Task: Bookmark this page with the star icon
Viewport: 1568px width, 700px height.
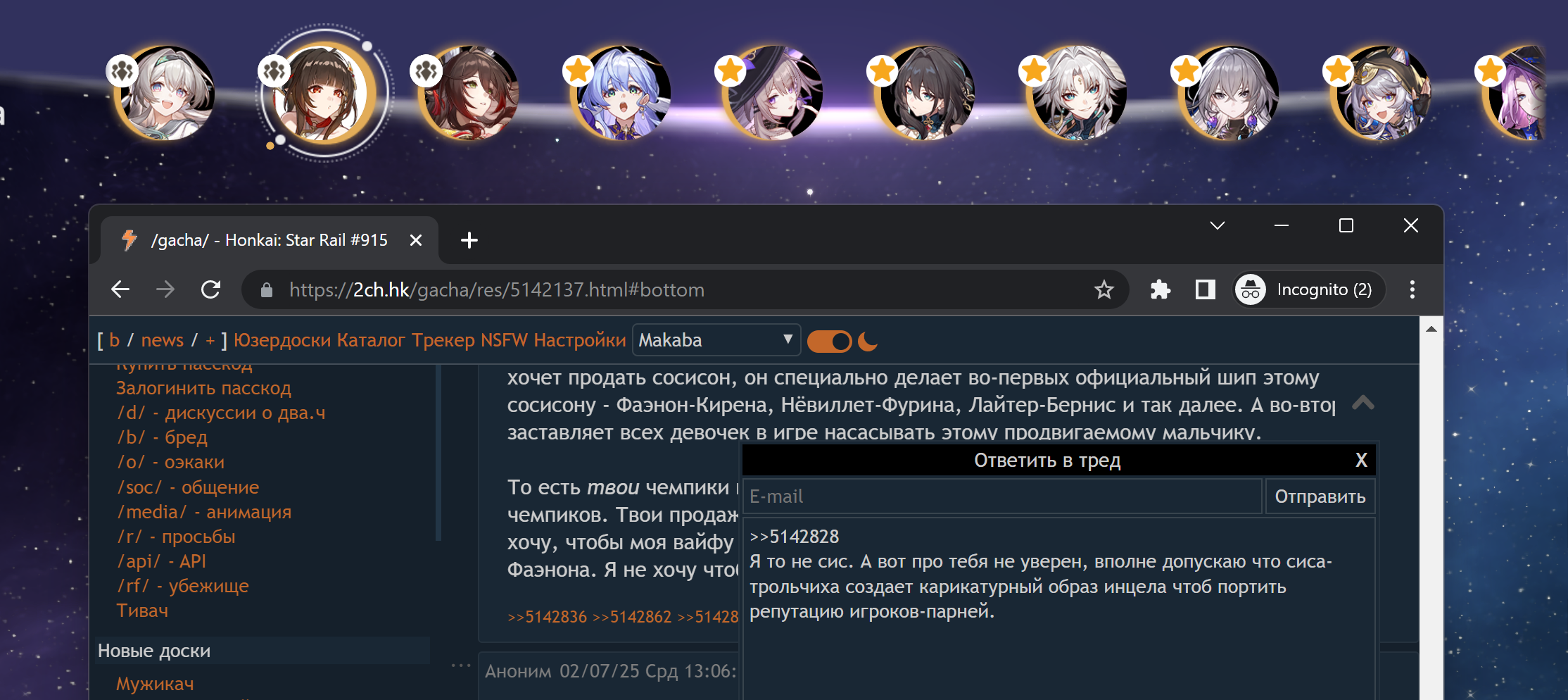Action: point(1104,289)
